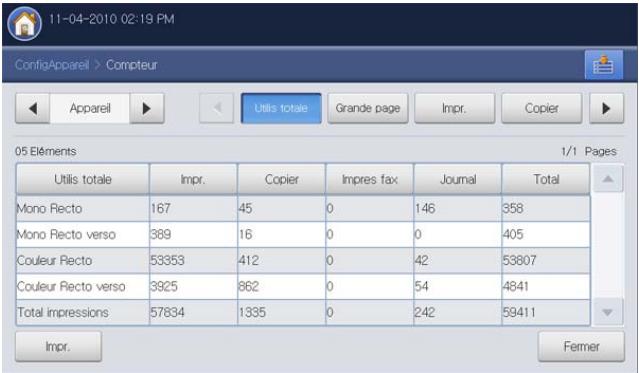Click the value 862 in Copier column
This screenshot has width=639, height=373.
pyautogui.click(x=249, y=287)
